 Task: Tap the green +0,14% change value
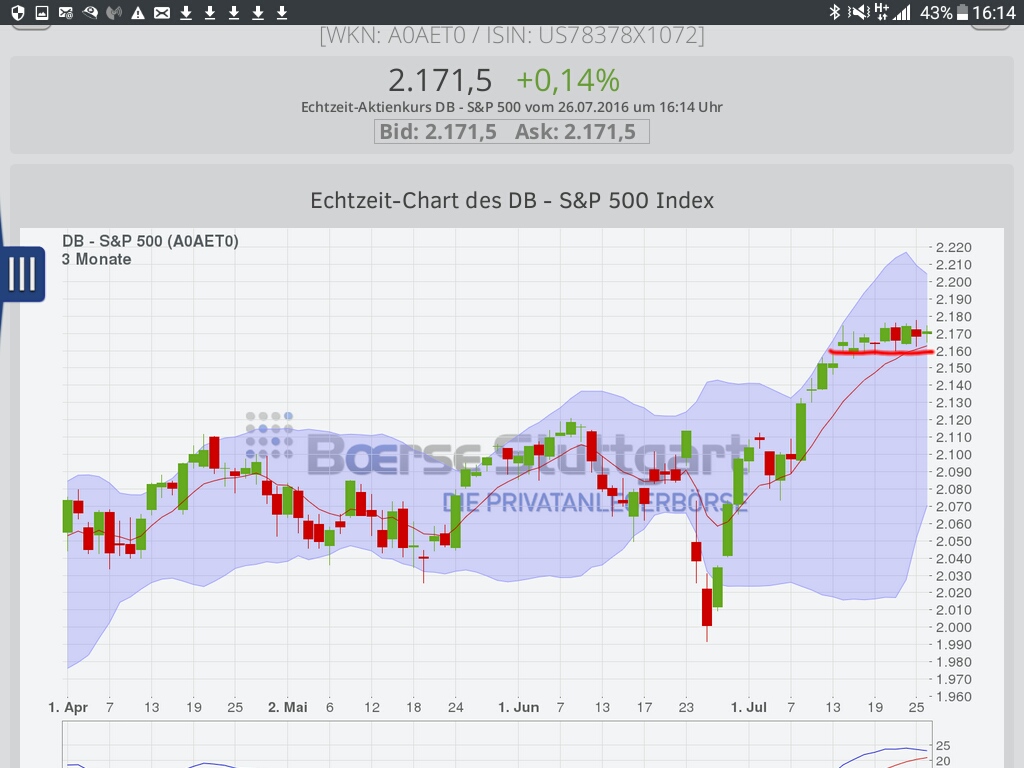tap(568, 80)
